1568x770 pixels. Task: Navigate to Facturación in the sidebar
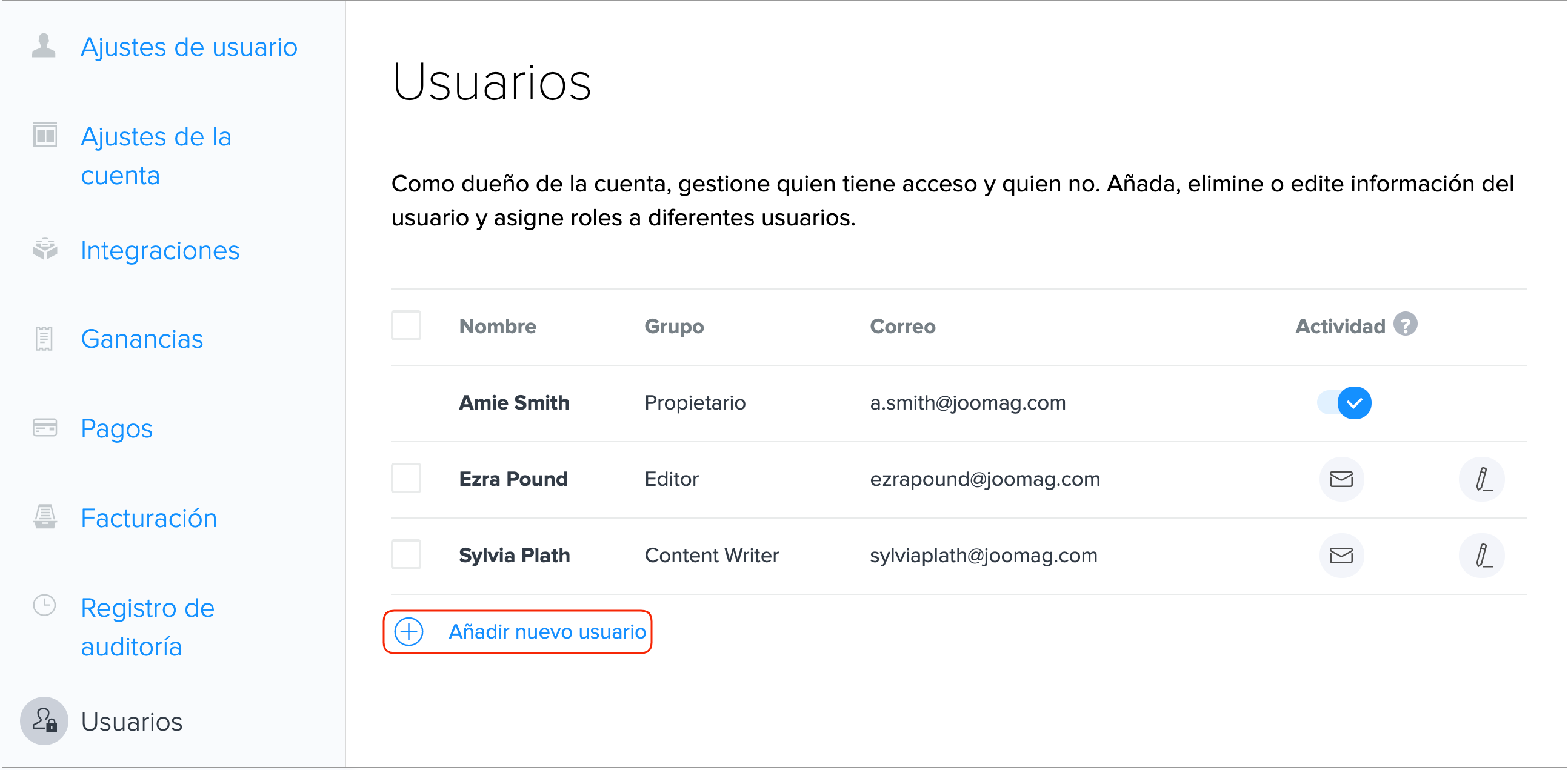click(148, 518)
